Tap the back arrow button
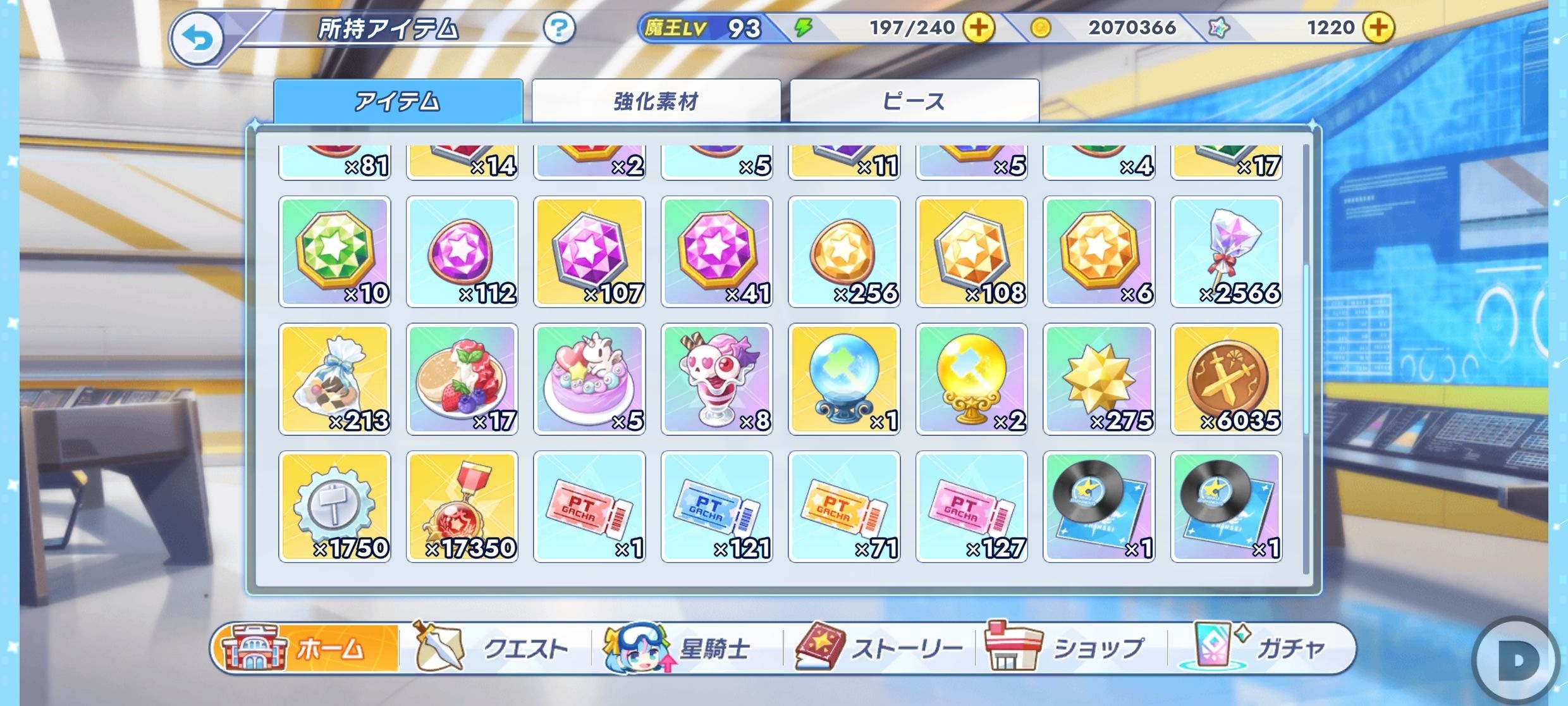 click(197, 39)
